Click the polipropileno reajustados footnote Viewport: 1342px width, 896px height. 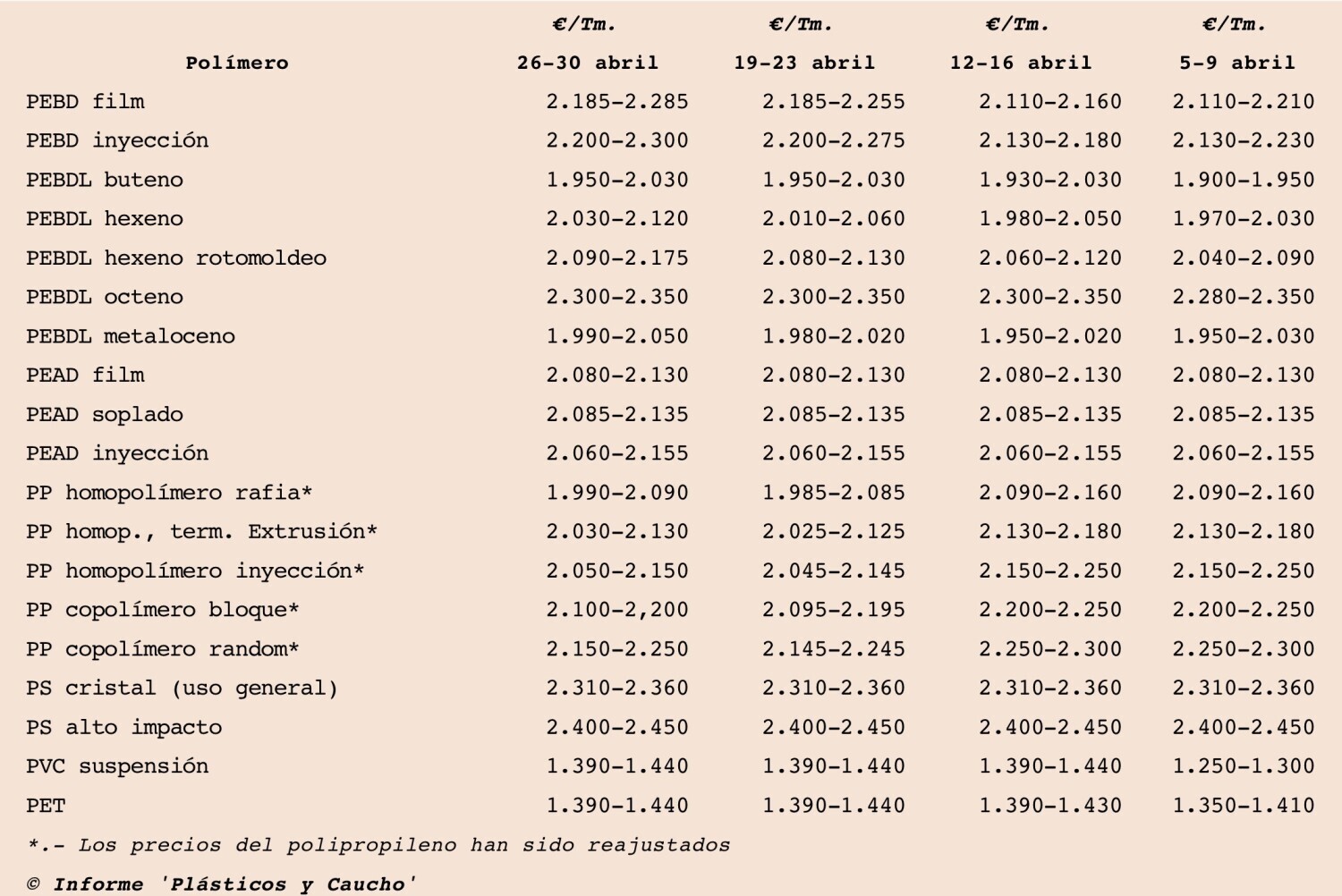(x=379, y=845)
